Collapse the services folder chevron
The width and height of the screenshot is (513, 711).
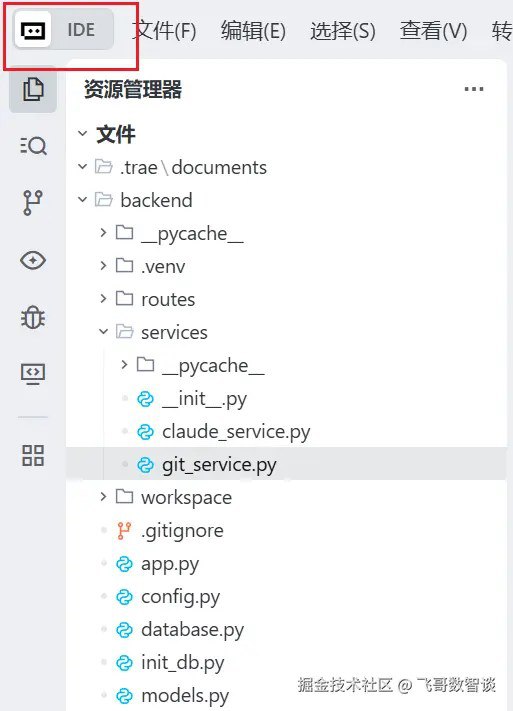click(x=103, y=332)
